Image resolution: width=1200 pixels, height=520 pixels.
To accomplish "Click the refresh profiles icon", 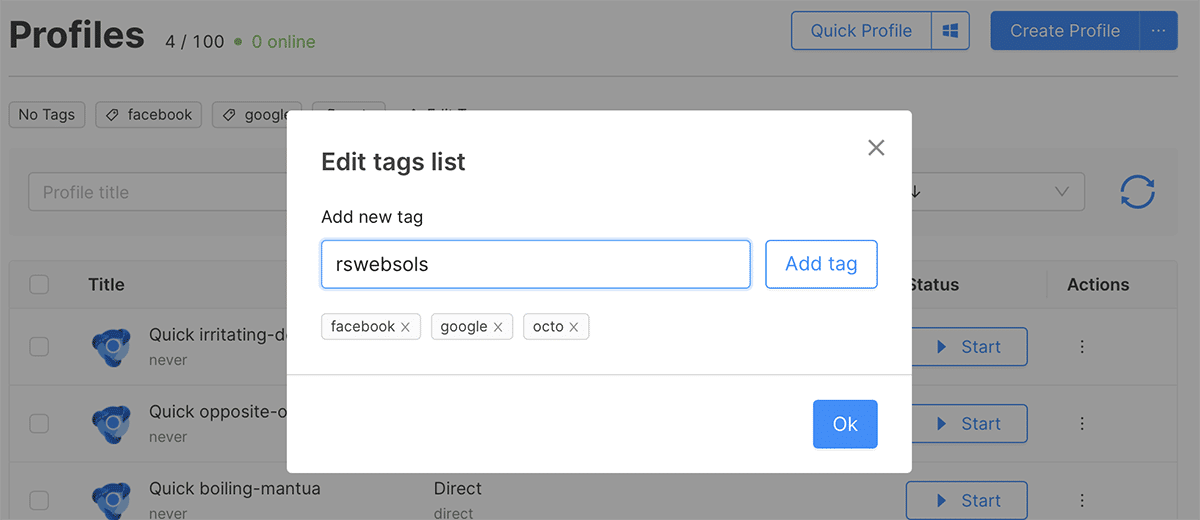I will [1138, 192].
